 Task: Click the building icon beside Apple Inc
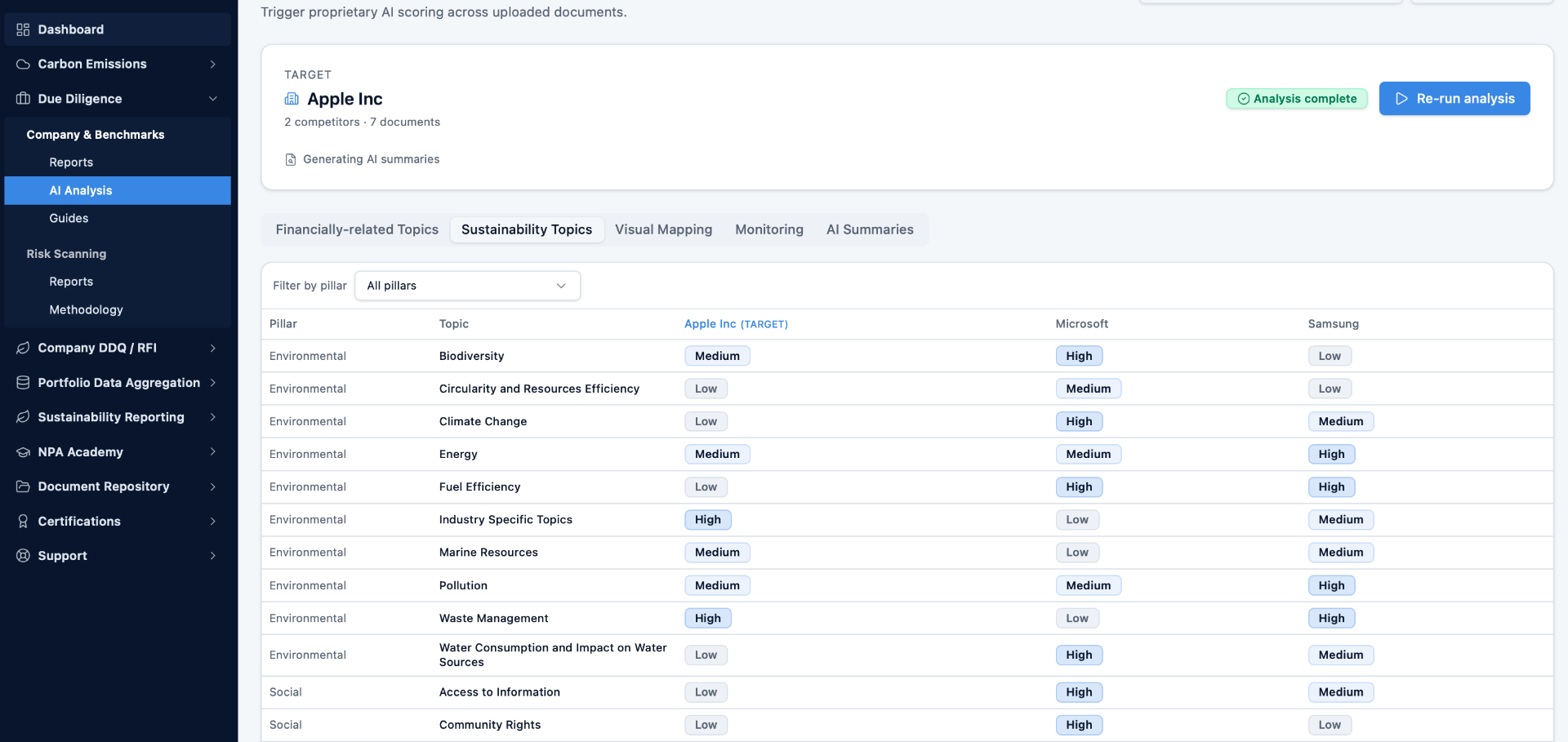click(292, 99)
